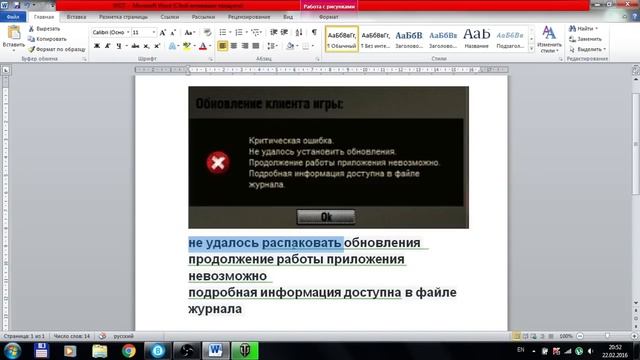
Task: Click the vertical scrollbar down arrow
Action: click(636, 302)
